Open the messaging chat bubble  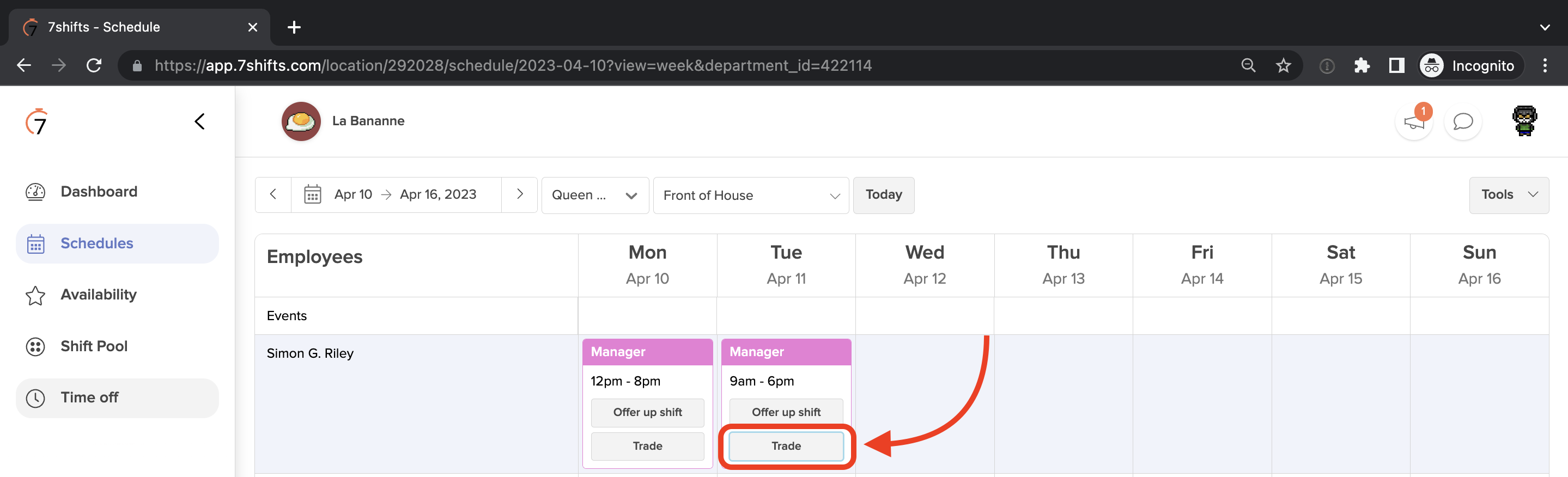coord(1463,121)
